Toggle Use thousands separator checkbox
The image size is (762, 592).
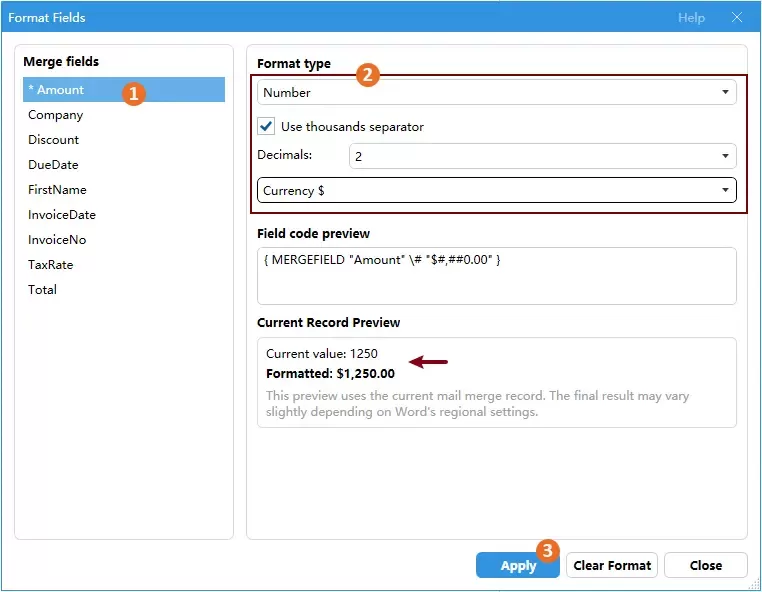point(266,126)
